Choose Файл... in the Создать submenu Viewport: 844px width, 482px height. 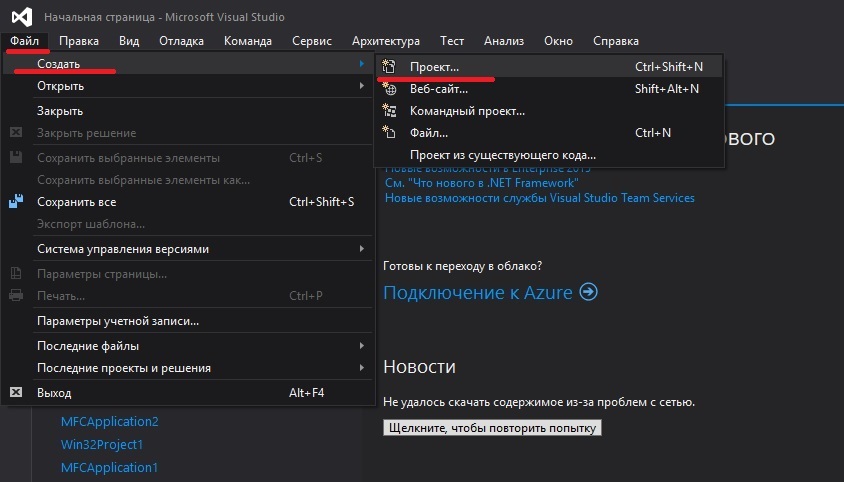point(549,132)
